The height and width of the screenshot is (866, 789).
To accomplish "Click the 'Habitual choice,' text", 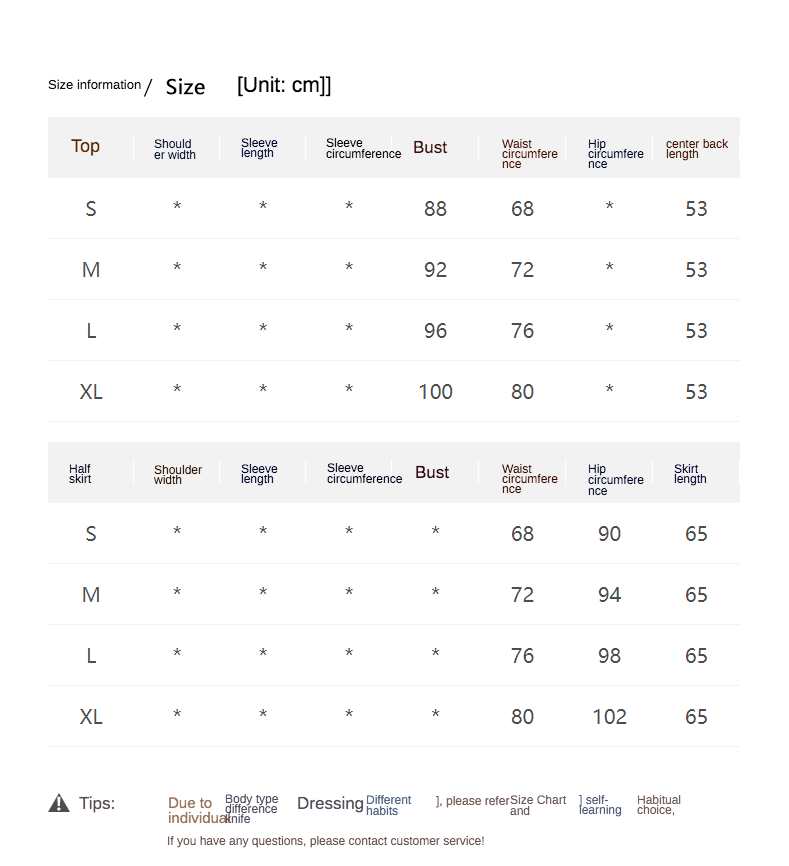I will point(658,805).
